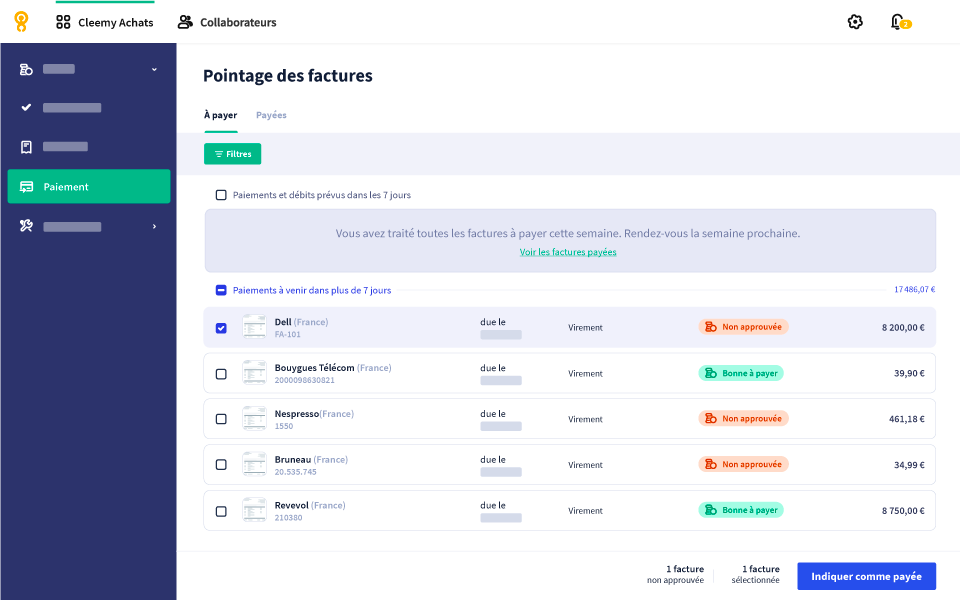This screenshot has width=960, height=600.
Task: Click Revevol's 'Bonne à payer' badge
Action: click(x=741, y=510)
